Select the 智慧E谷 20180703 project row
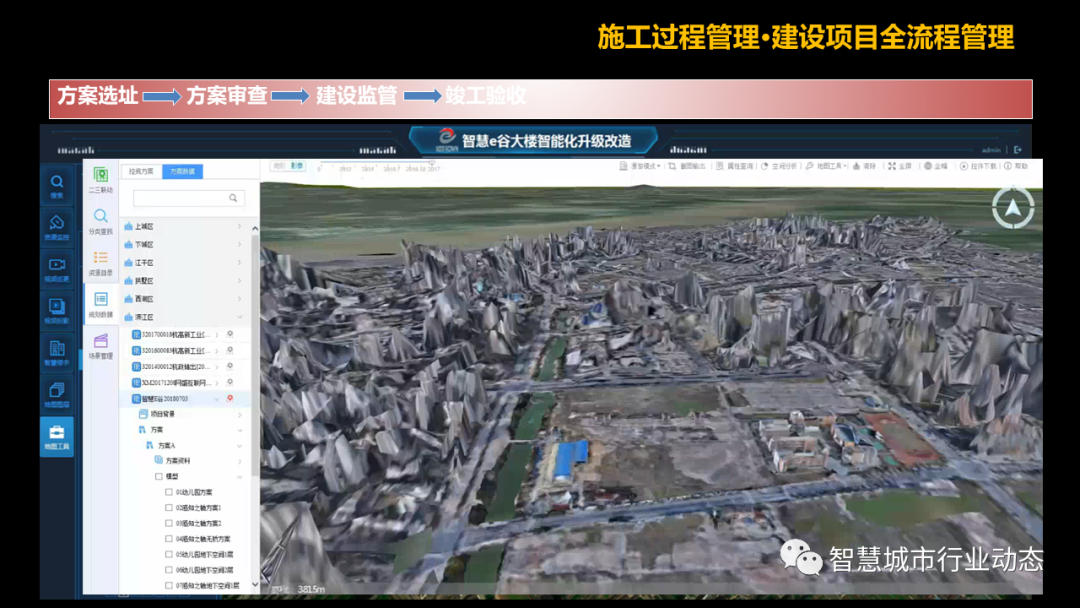Image resolution: width=1080 pixels, height=608 pixels. click(185, 399)
